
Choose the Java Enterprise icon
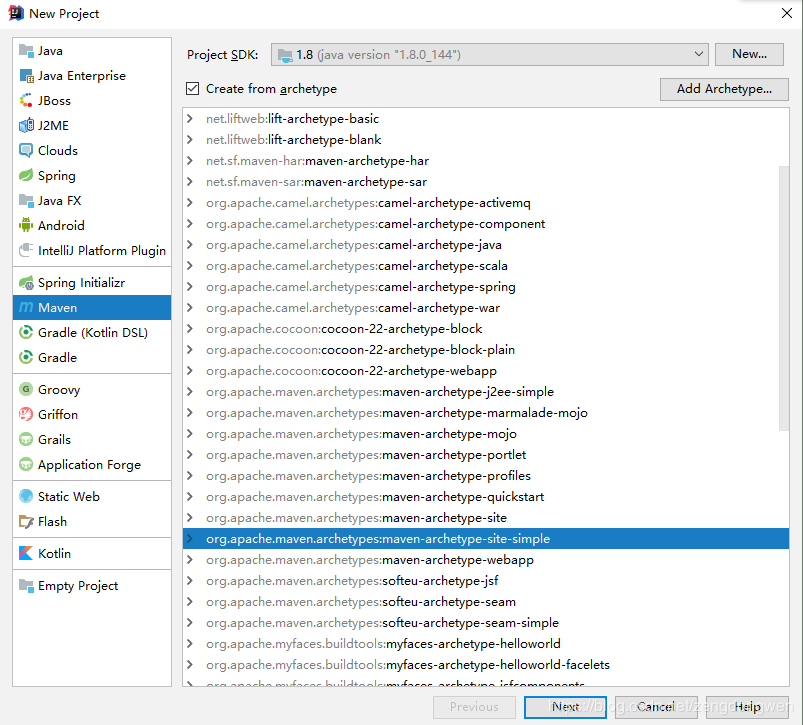tap(26, 76)
